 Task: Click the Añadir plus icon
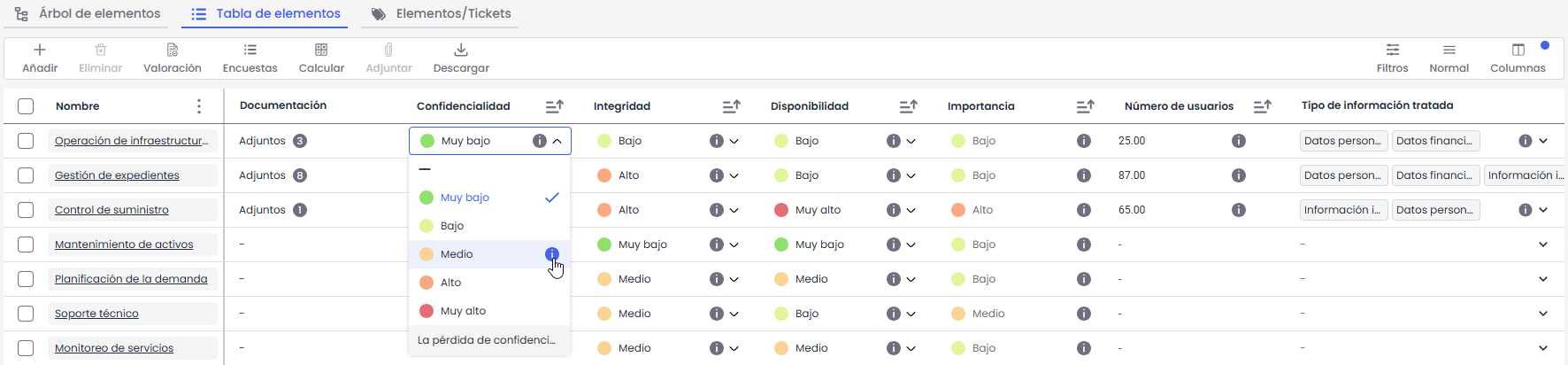click(x=40, y=50)
